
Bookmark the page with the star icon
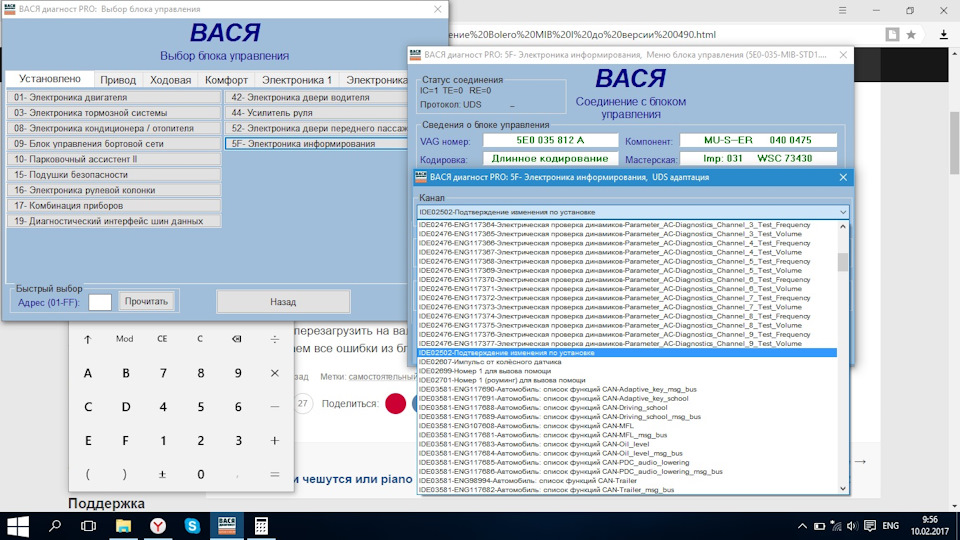[911, 34]
